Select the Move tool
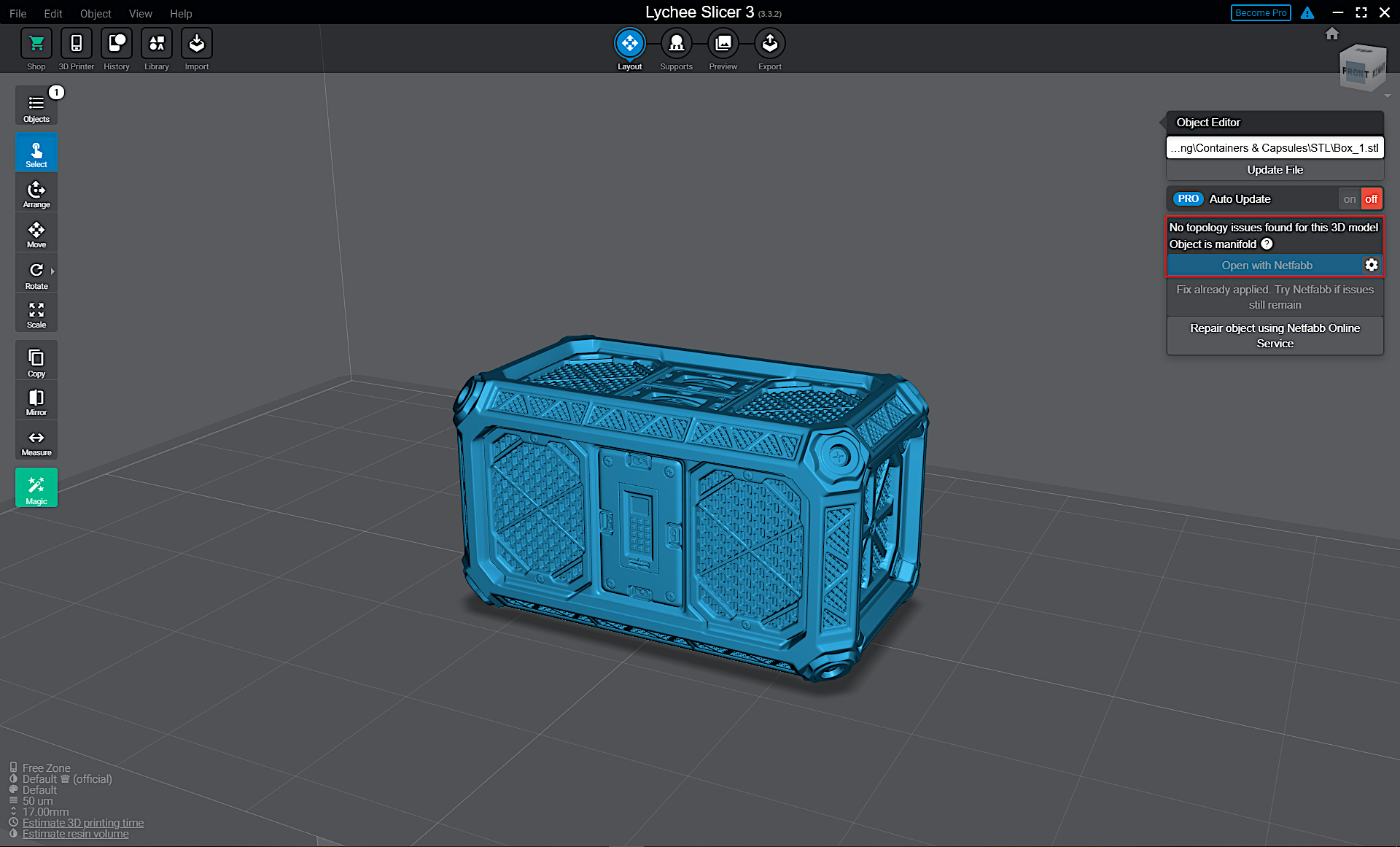 pos(36,232)
